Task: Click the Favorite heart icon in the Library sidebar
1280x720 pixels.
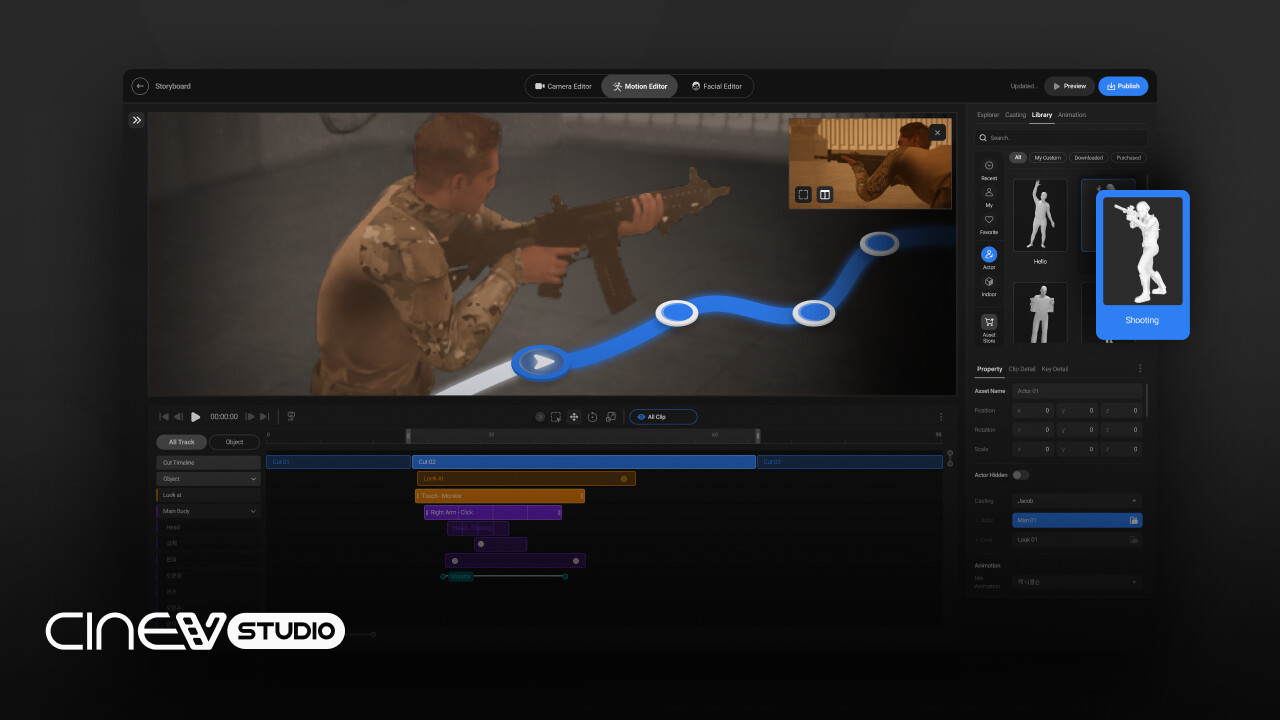Action: coord(988,218)
